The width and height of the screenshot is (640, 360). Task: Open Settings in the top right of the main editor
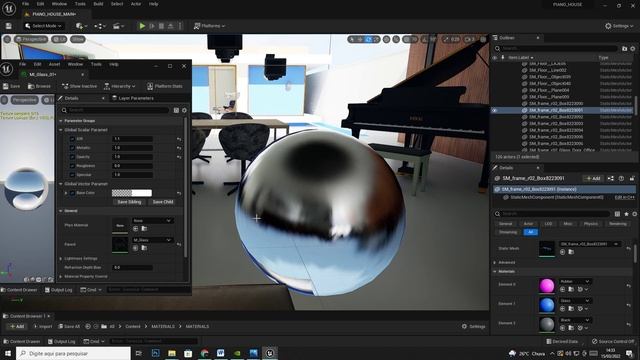[619, 26]
